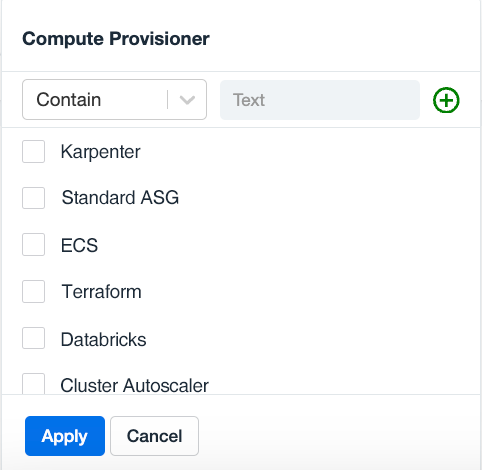The width and height of the screenshot is (482, 470).
Task: Pick the Standard ASG option label
Action: [120, 197]
